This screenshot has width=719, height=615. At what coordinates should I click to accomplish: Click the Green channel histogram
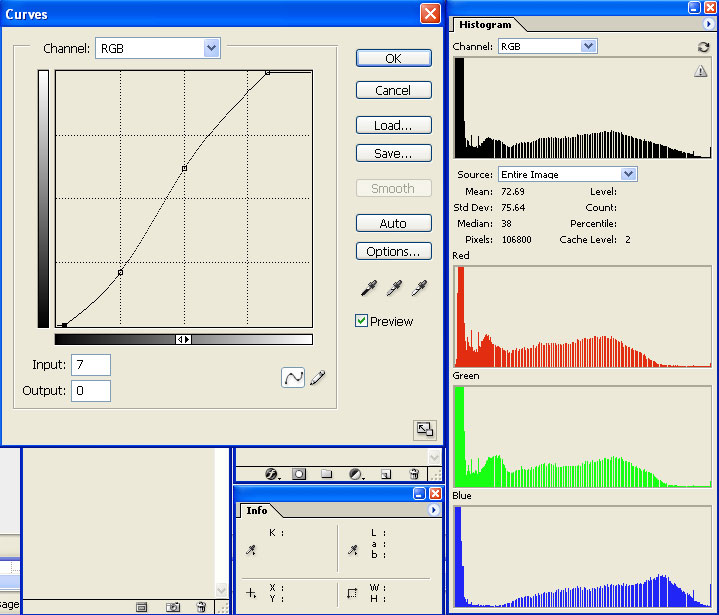[x=582, y=437]
